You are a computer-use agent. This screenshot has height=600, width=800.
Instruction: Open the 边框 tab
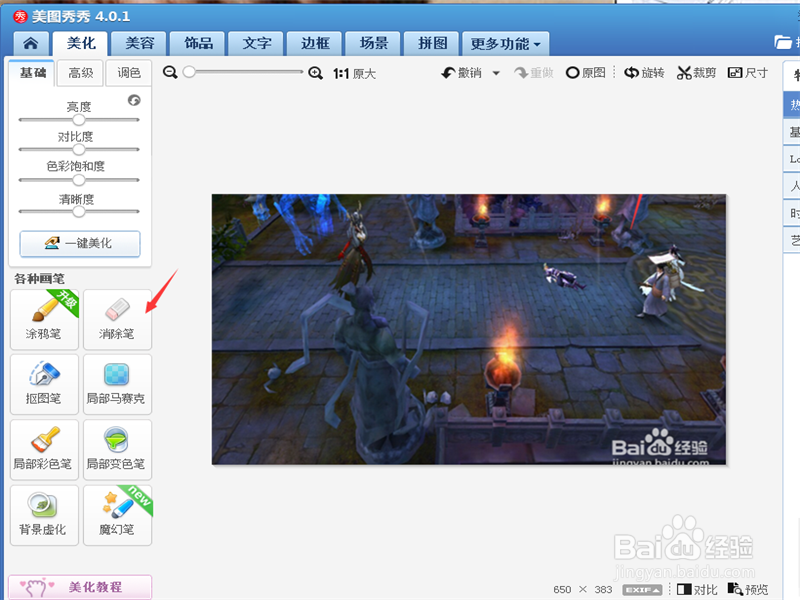[x=315, y=43]
